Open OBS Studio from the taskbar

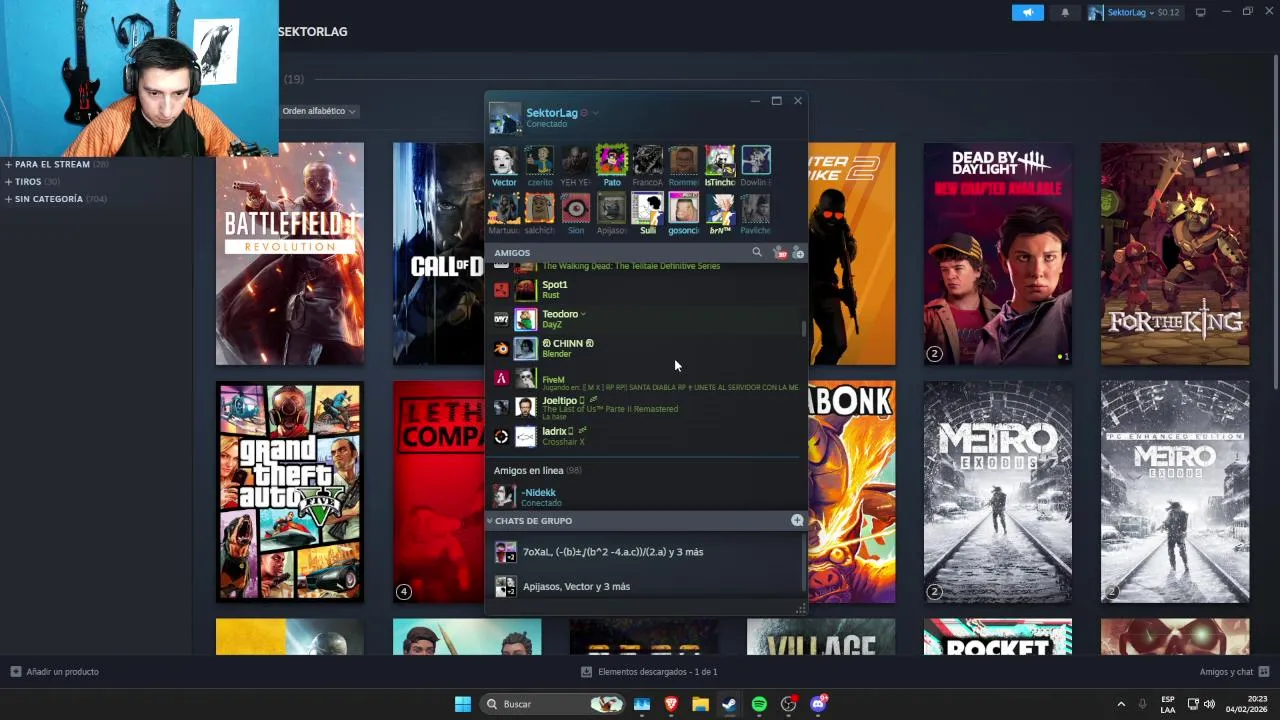click(x=788, y=704)
